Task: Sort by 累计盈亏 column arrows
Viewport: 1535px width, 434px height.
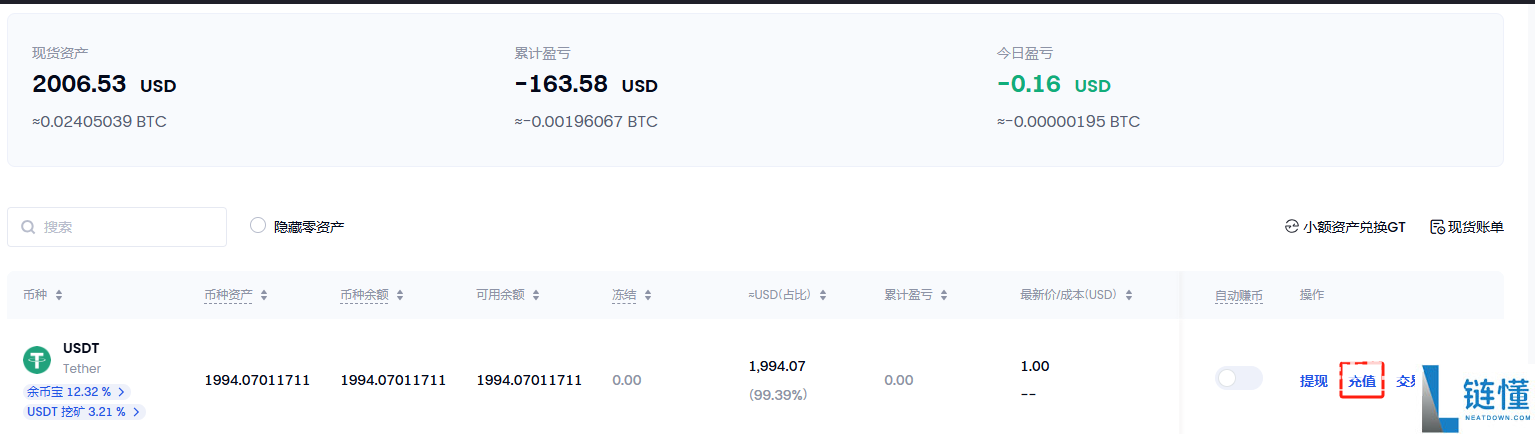Action: (944, 295)
